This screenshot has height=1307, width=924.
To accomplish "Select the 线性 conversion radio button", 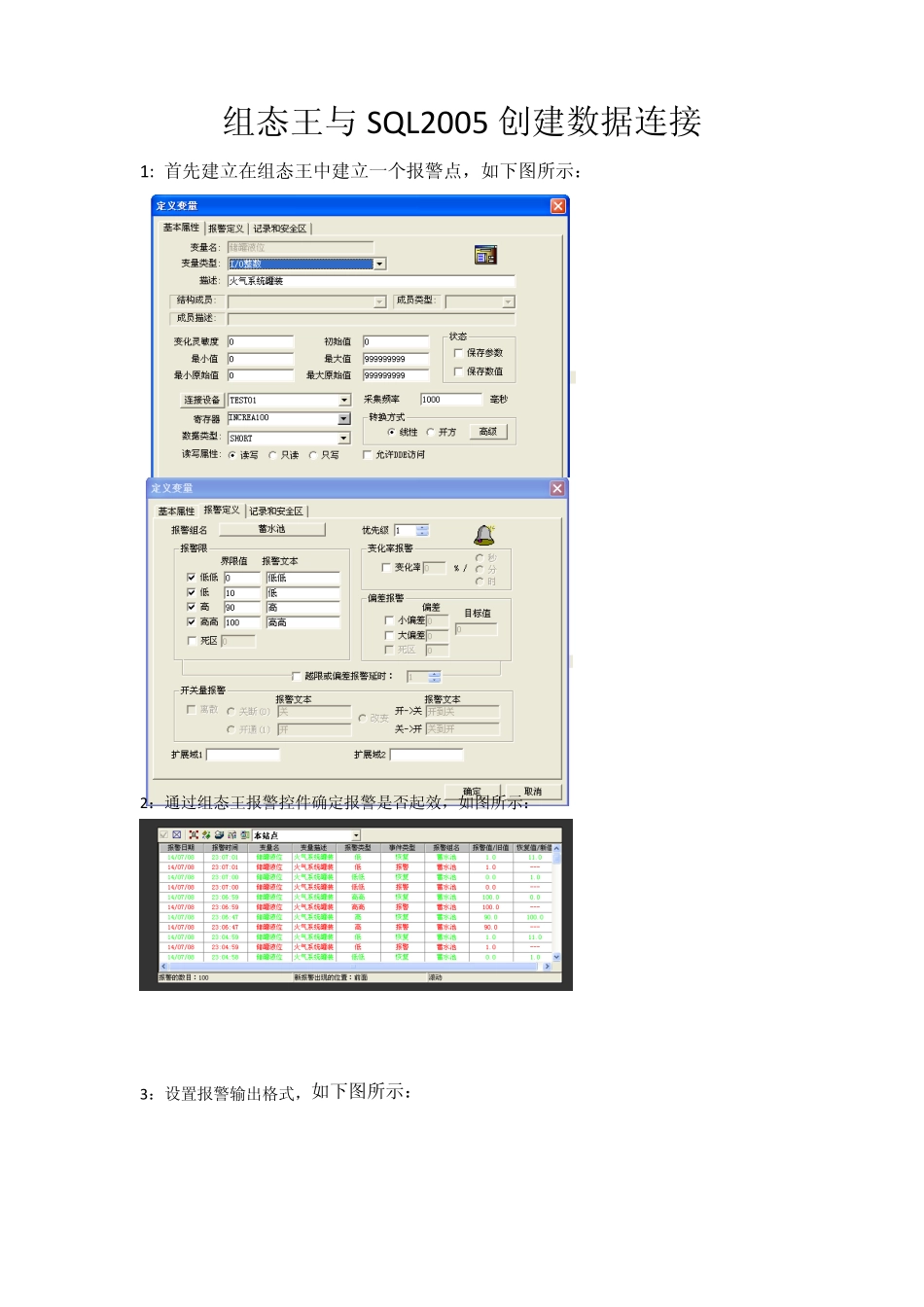I will point(392,432).
